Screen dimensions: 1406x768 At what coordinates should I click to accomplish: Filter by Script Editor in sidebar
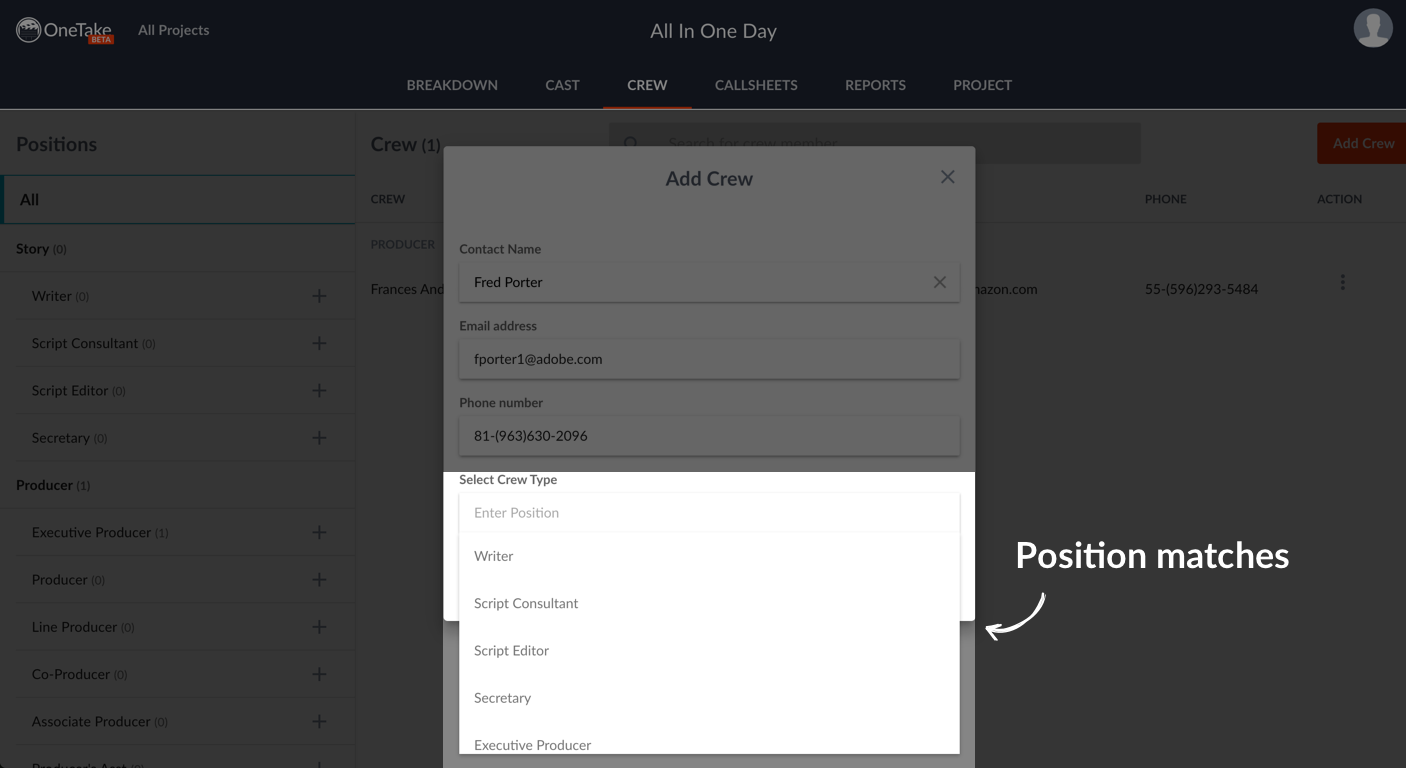(x=78, y=390)
